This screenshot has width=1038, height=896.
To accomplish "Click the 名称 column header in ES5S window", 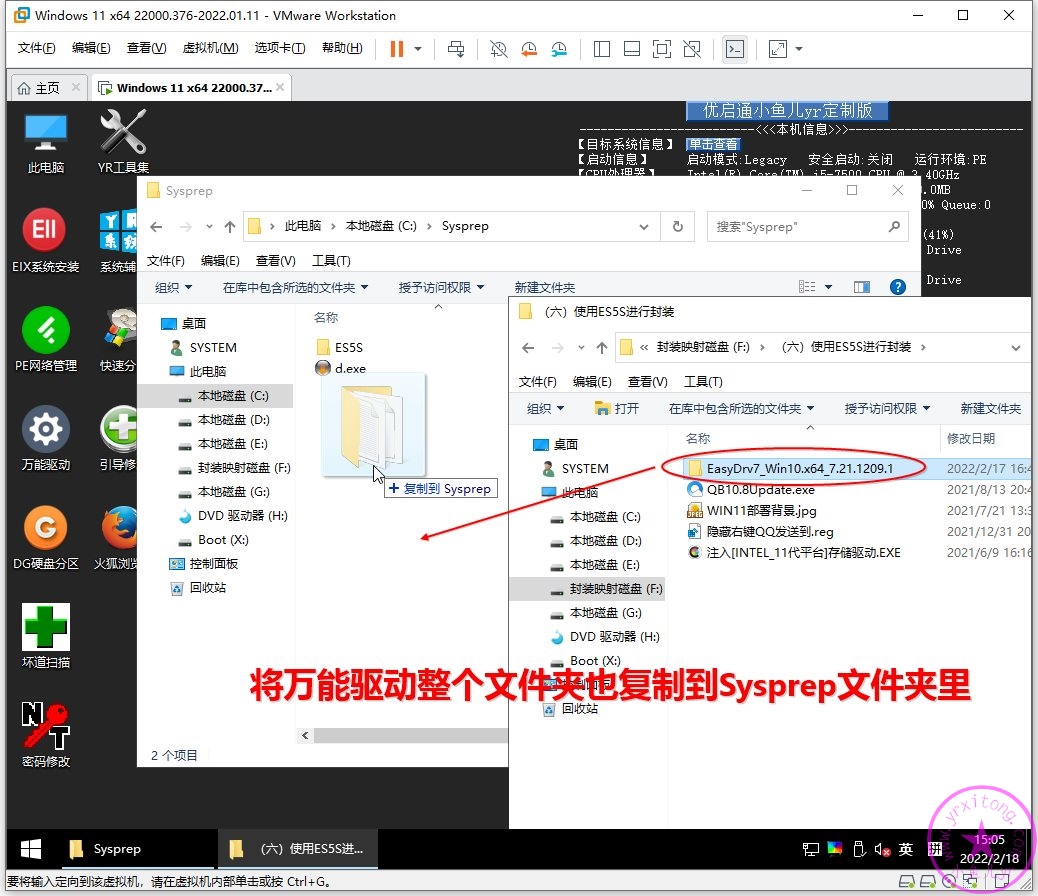I will [x=698, y=438].
